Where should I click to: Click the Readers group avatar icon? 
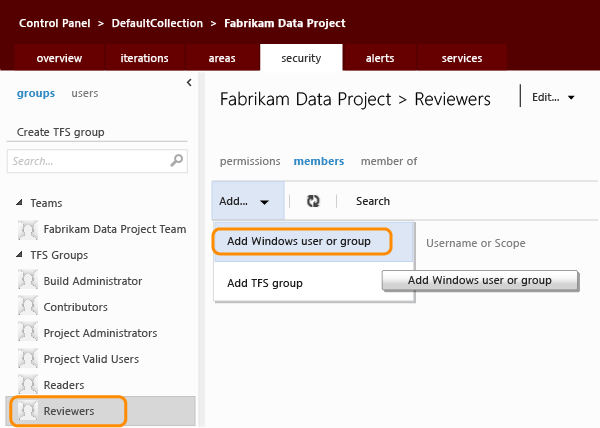[28, 385]
